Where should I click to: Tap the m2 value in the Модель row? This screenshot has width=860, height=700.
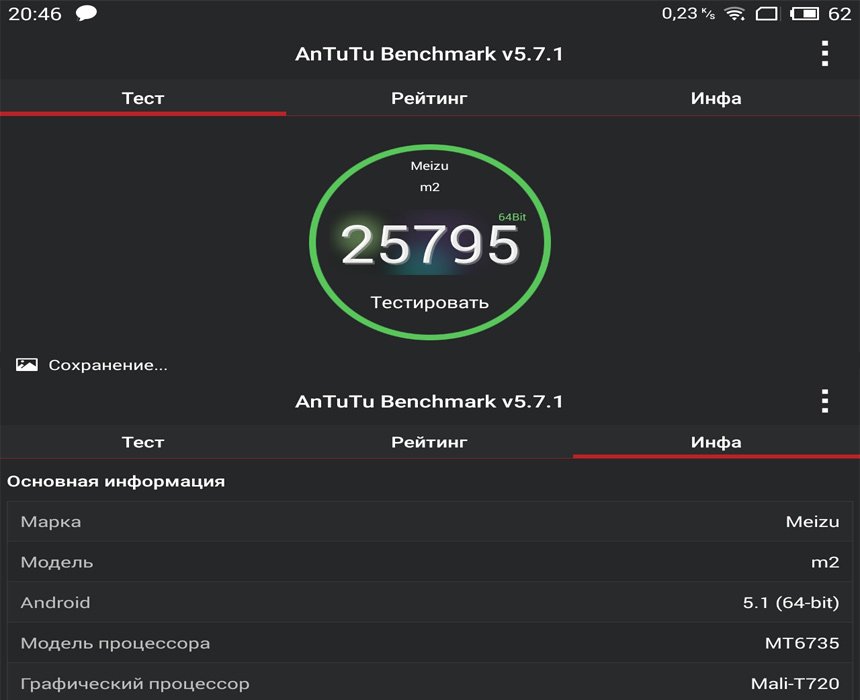click(825, 562)
